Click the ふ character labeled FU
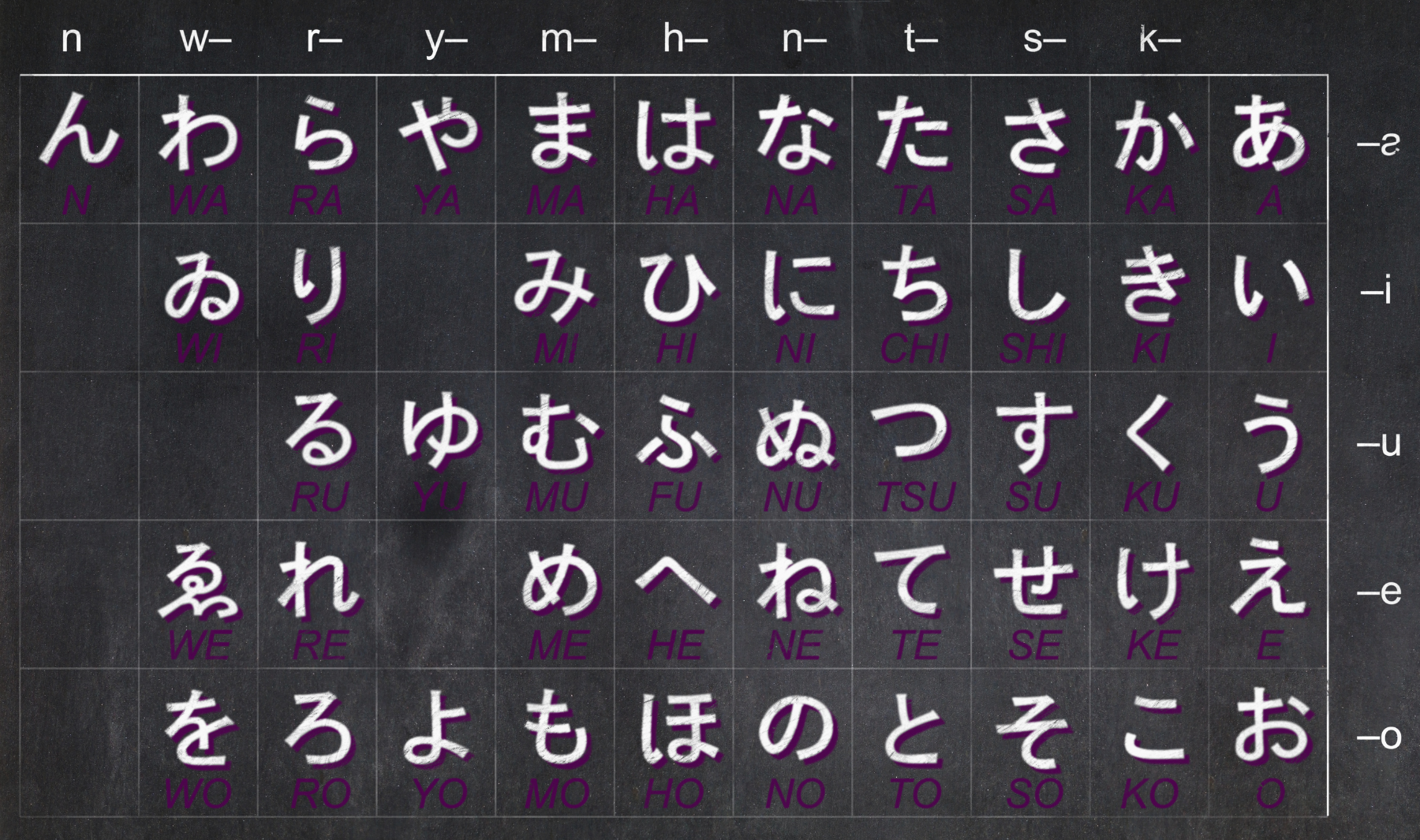1420x840 pixels. click(674, 432)
